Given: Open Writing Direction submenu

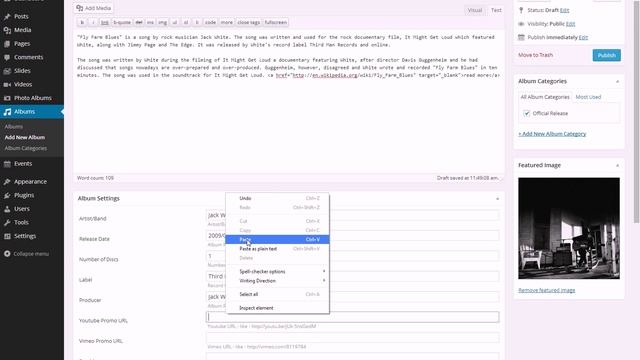Looking at the screenshot, I should [278, 281].
